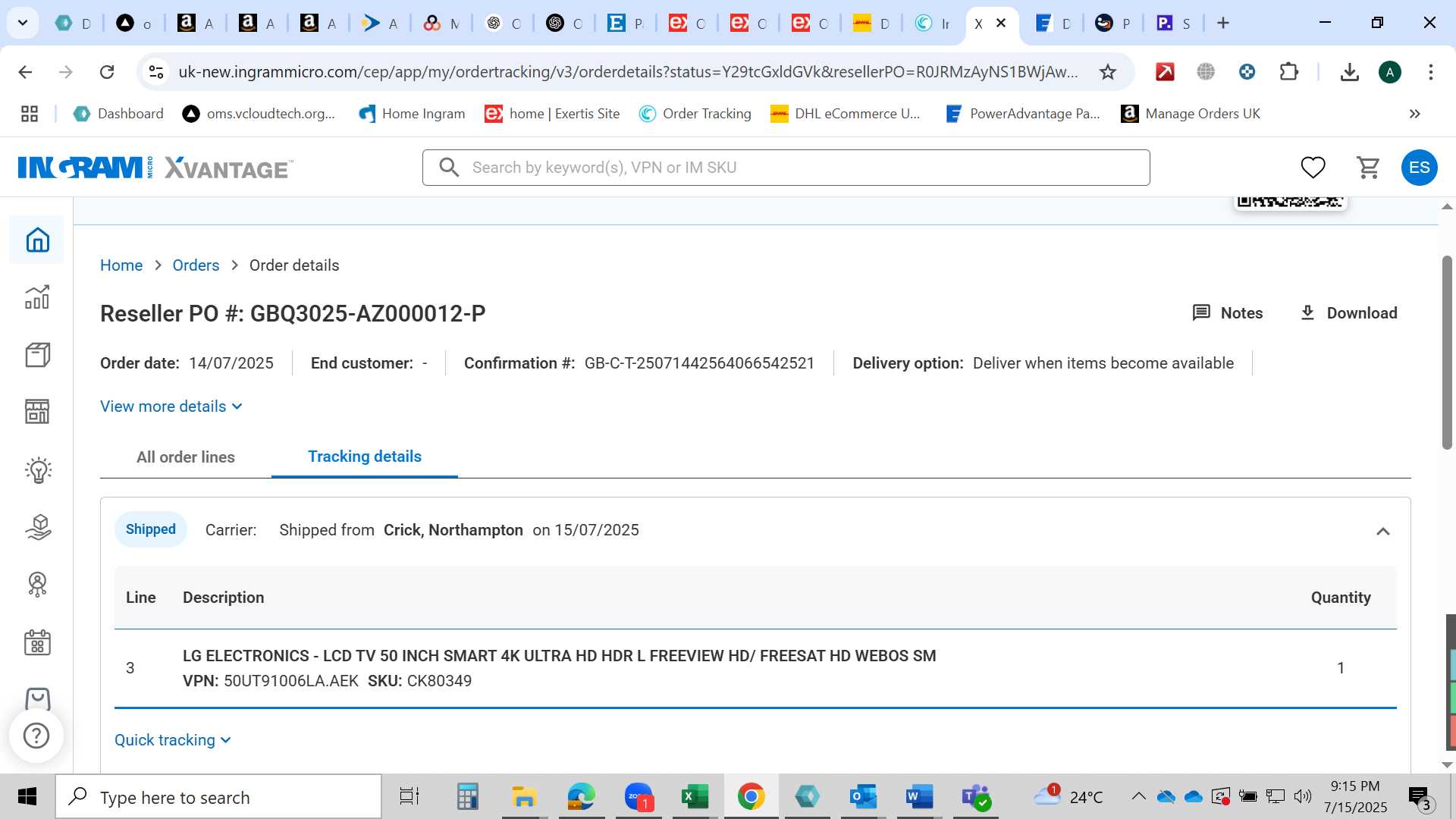Open the award badge sidebar icon
1456x819 pixels.
point(37,585)
